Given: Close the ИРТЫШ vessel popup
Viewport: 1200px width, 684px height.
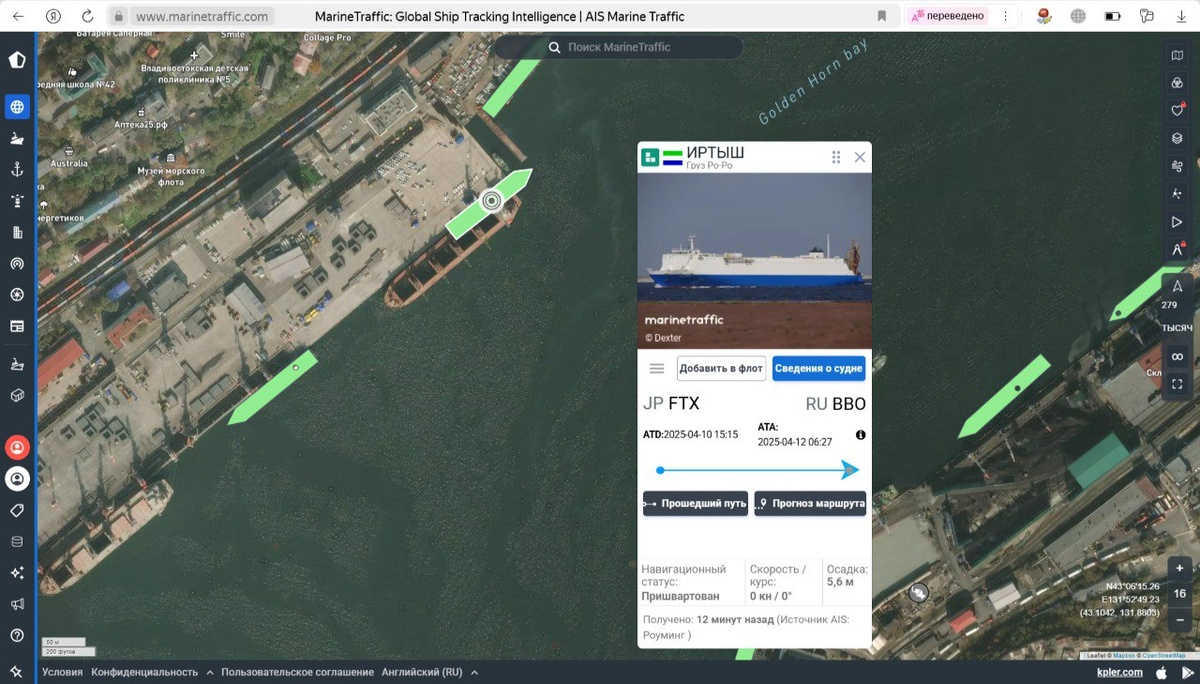Looking at the screenshot, I should 860,157.
